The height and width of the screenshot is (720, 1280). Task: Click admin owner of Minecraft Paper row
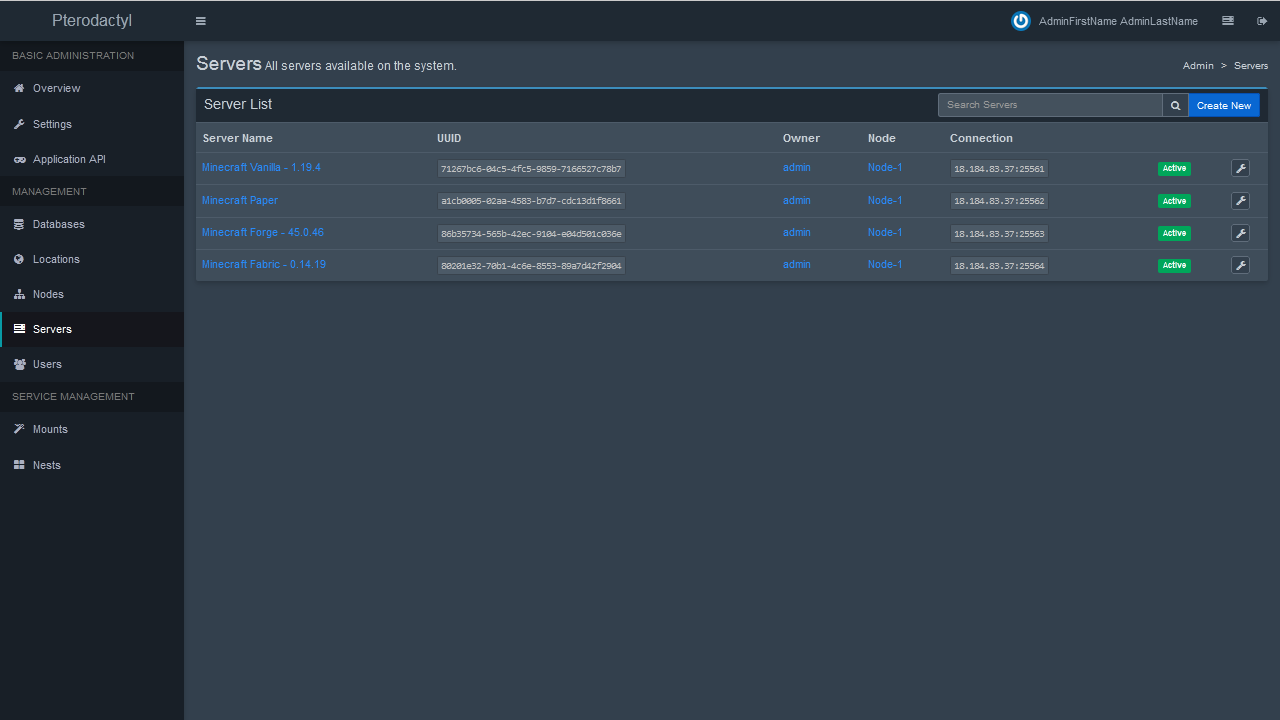point(797,200)
